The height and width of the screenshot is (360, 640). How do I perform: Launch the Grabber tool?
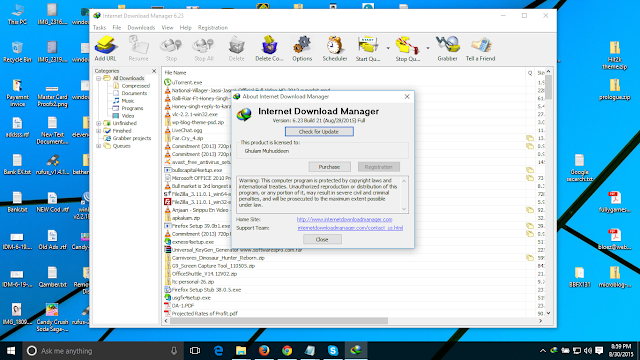tap(447, 49)
